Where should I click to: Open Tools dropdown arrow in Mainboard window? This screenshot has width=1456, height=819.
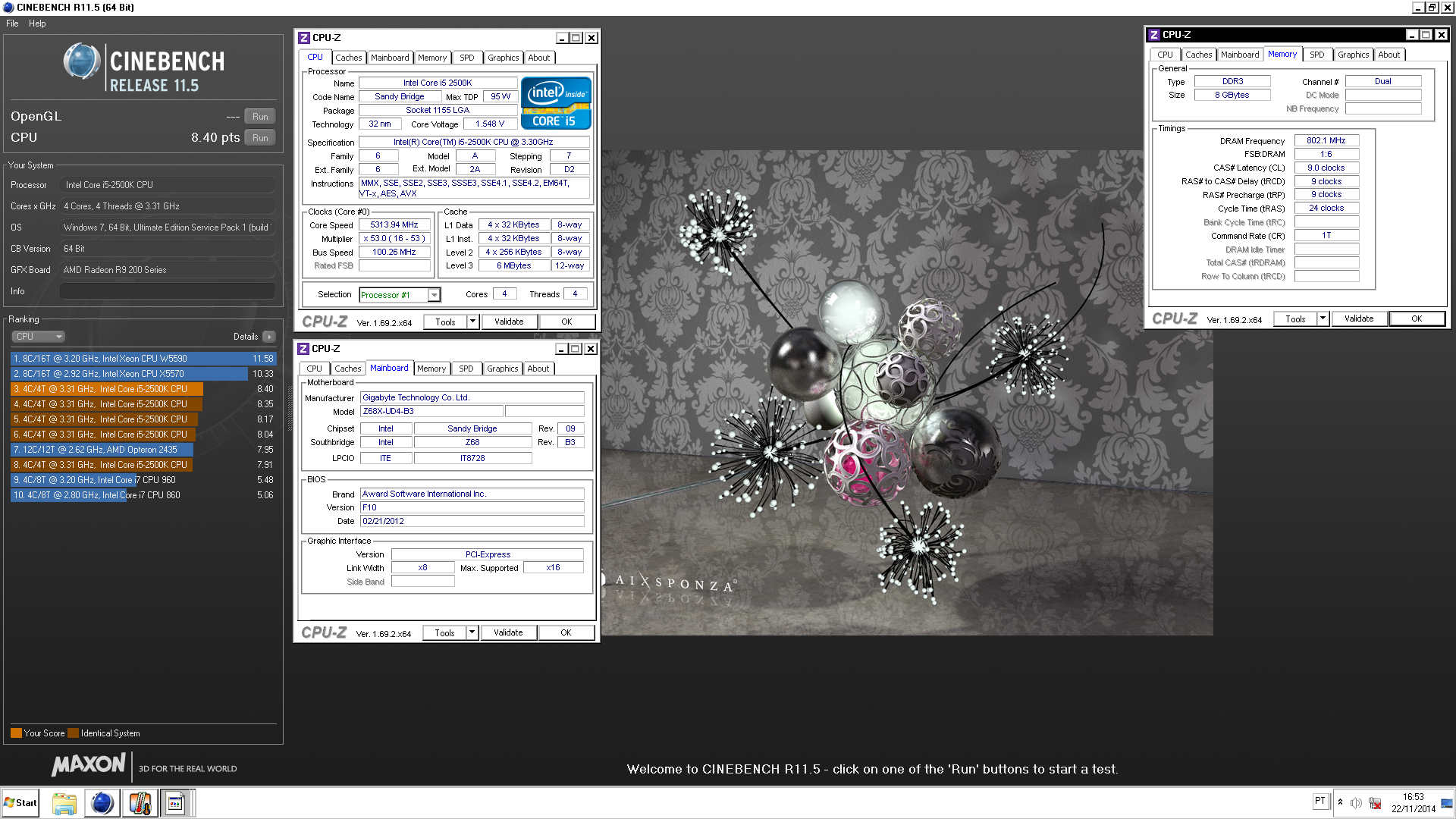click(472, 633)
